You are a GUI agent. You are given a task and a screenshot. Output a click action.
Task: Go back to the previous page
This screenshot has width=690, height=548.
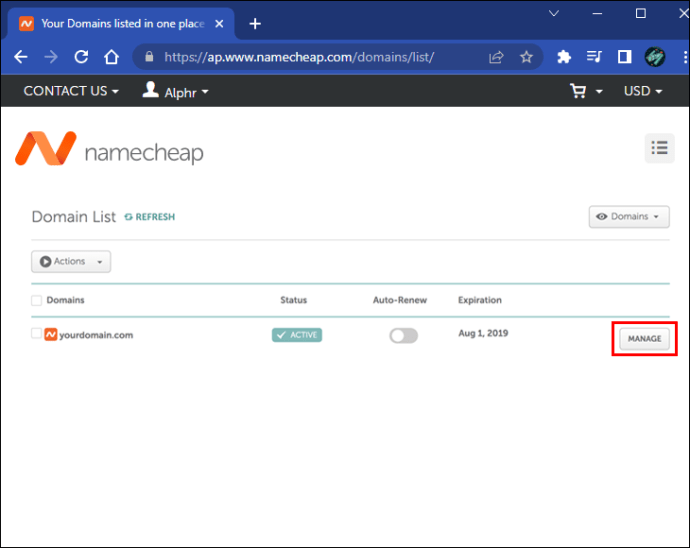(x=21, y=57)
